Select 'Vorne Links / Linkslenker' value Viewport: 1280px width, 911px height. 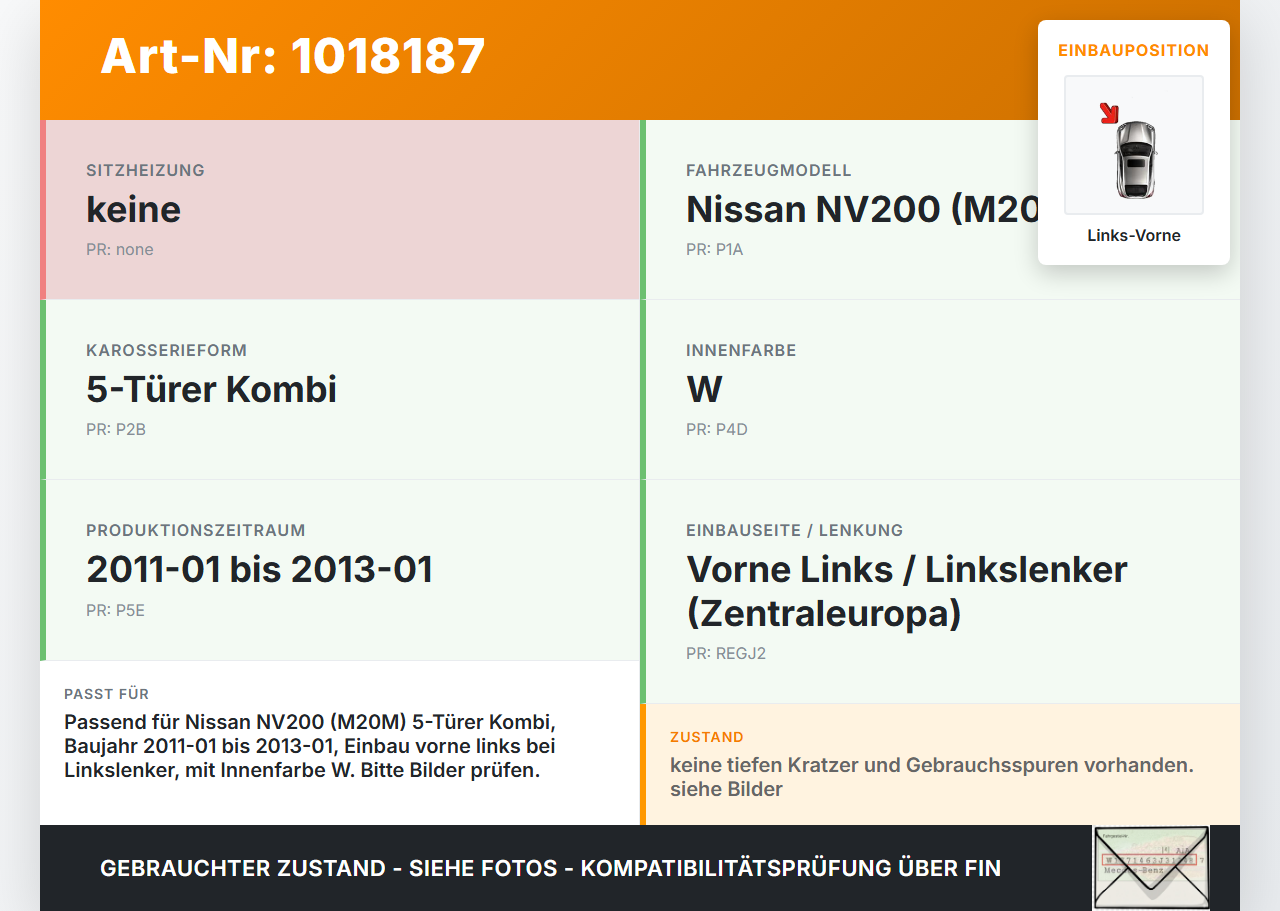(x=907, y=591)
